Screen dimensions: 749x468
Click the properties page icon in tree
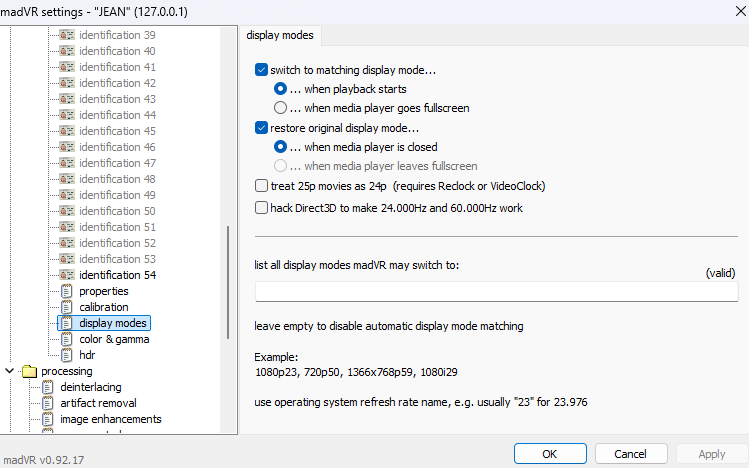tap(67, 291)
